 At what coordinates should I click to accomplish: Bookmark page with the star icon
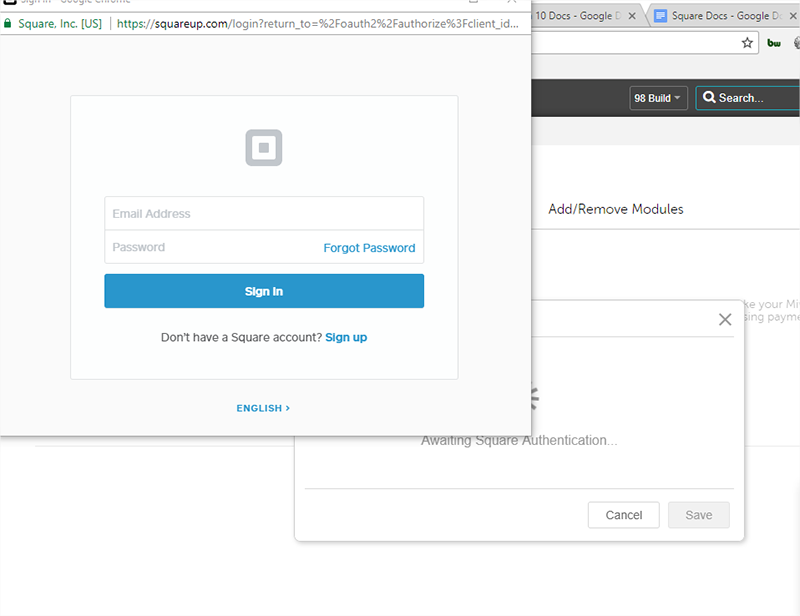[x=747, y=43]
